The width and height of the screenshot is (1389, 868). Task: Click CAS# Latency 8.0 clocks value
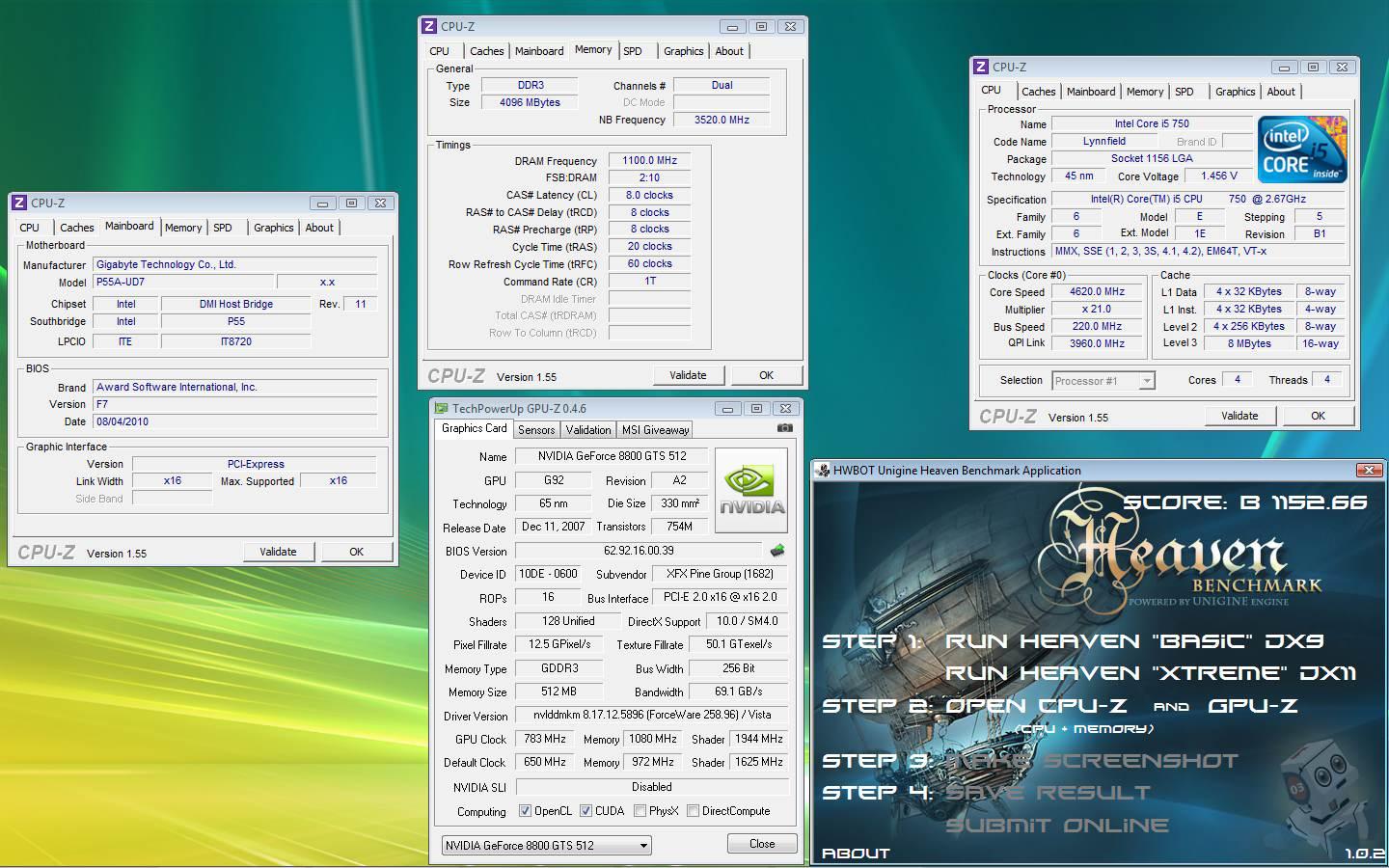click(x=649, y=195)
